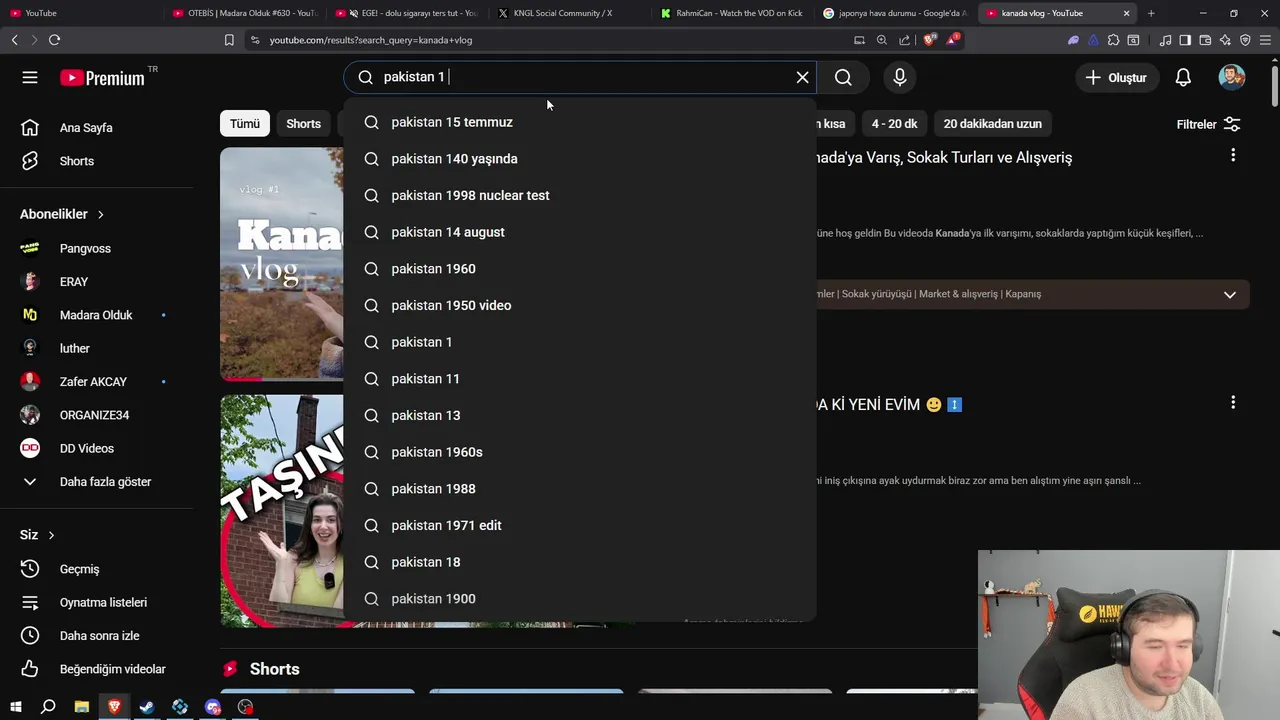The height and width of the screenshot is (720, 1280).
Task: Choose suggestion pakistan 1988
Action: 580,489
